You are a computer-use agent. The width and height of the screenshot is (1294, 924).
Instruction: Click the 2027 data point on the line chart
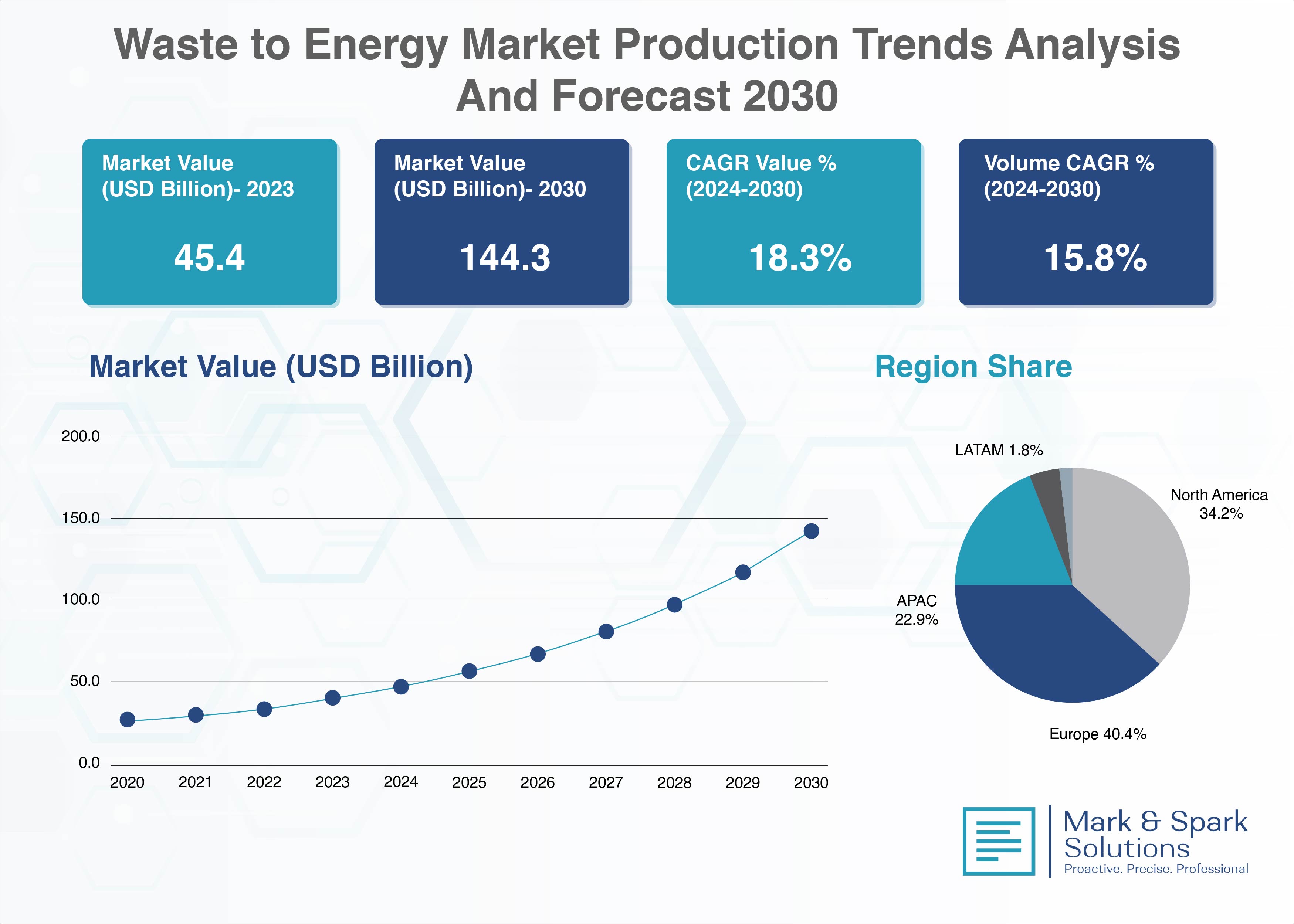[606, 632]
